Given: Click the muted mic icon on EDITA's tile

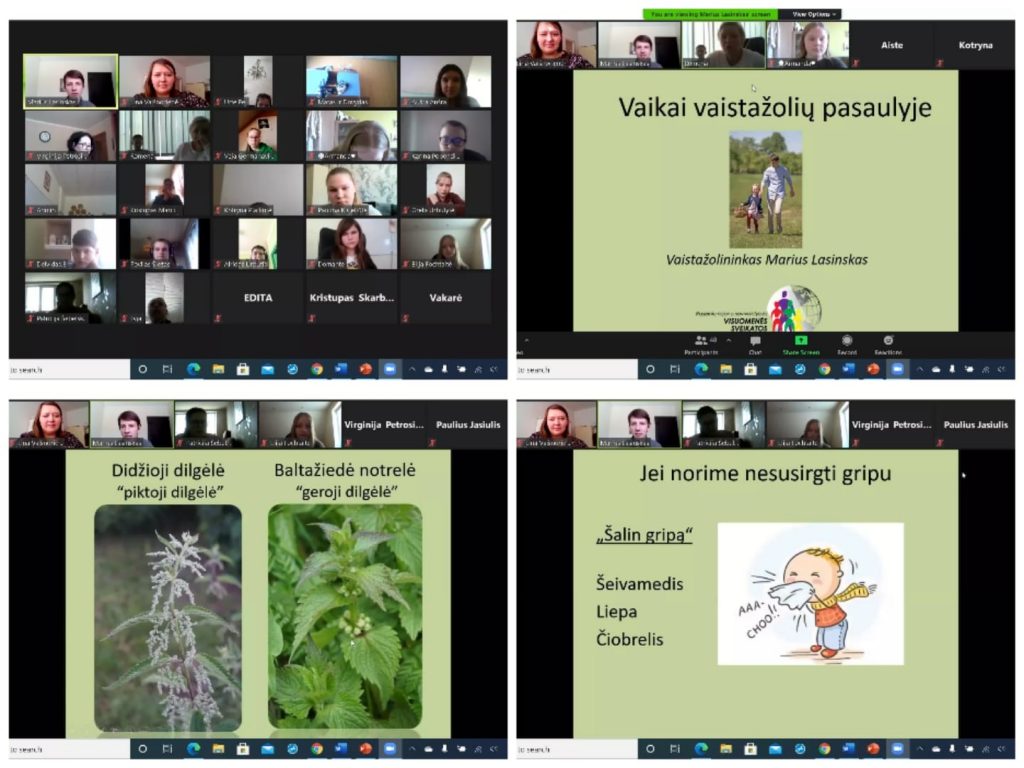Looking at the screenshot, I should pos(218,319).
